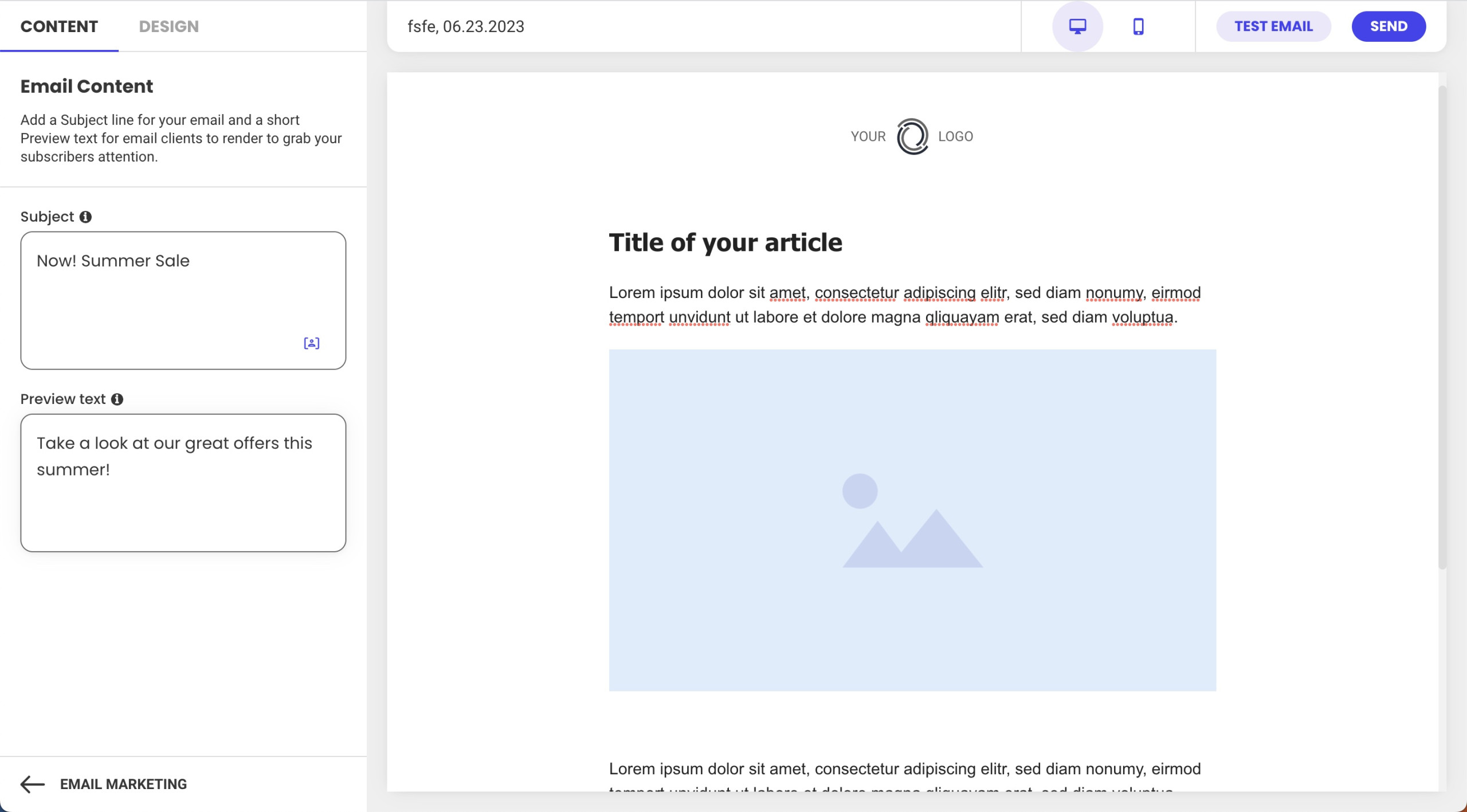Click into the Preview text box
The width and height of the screenshot is (1467, 812).
coord(183,483)
